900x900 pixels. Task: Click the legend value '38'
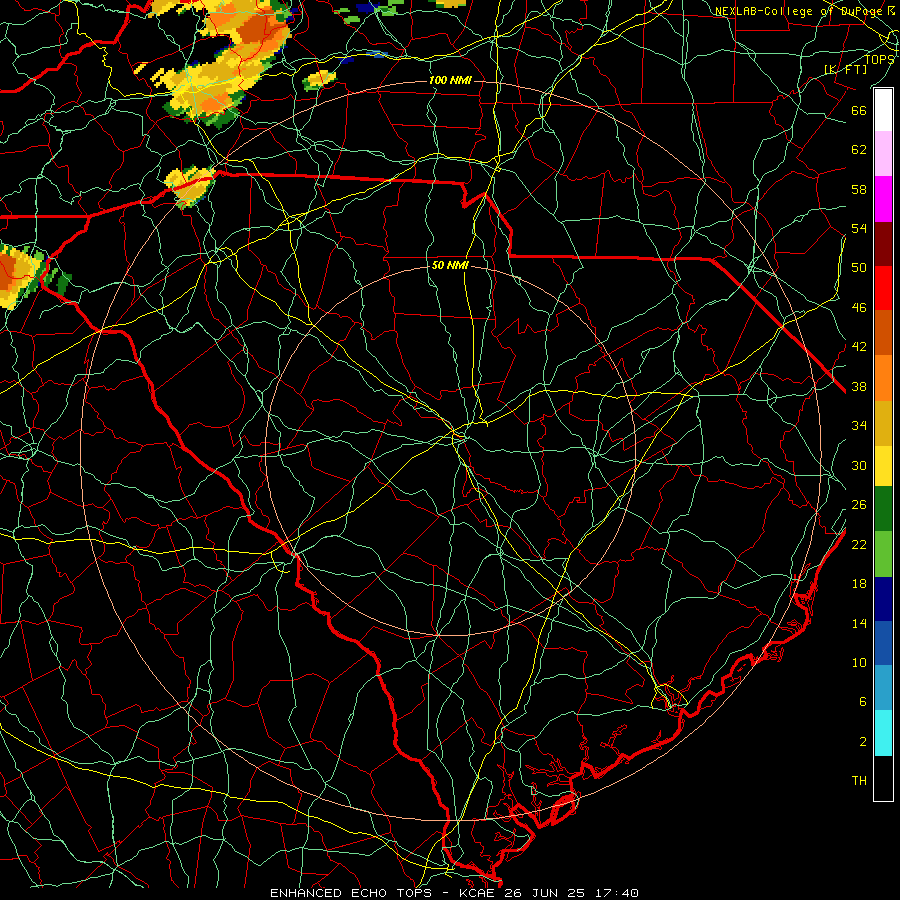pyautogui.click(x=859, y=386)
